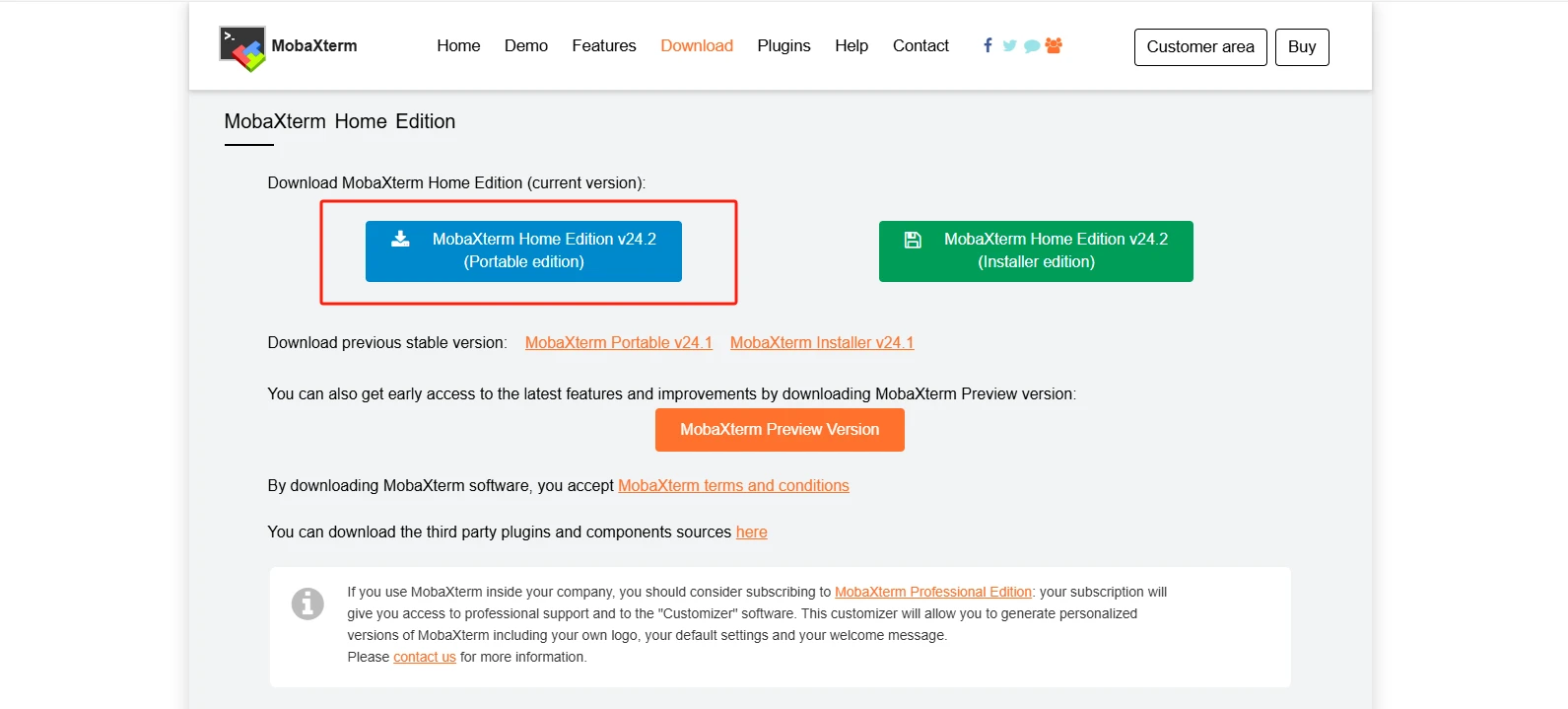
Task: Open the Features page
Action: click(x=604, y=45)
